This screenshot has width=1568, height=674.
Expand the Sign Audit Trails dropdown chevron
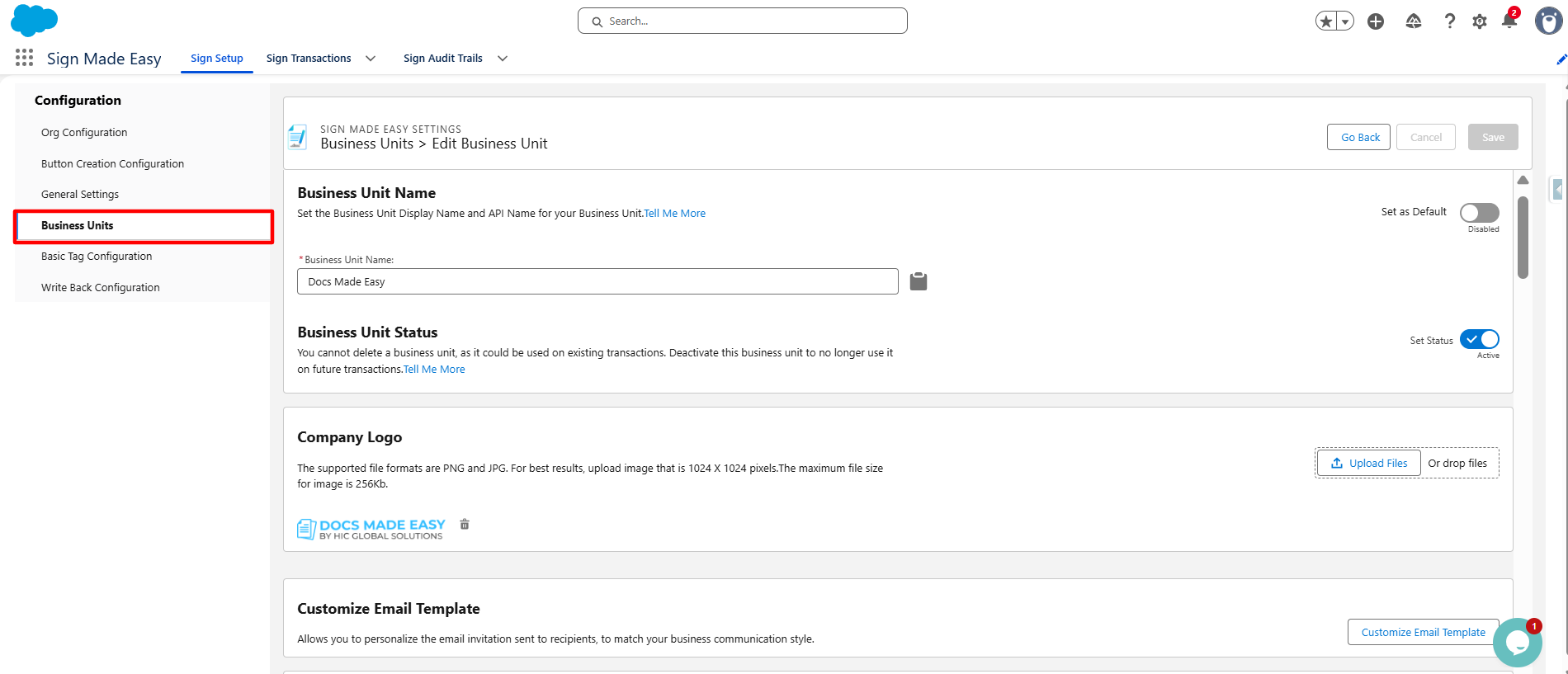pos(503,59)
